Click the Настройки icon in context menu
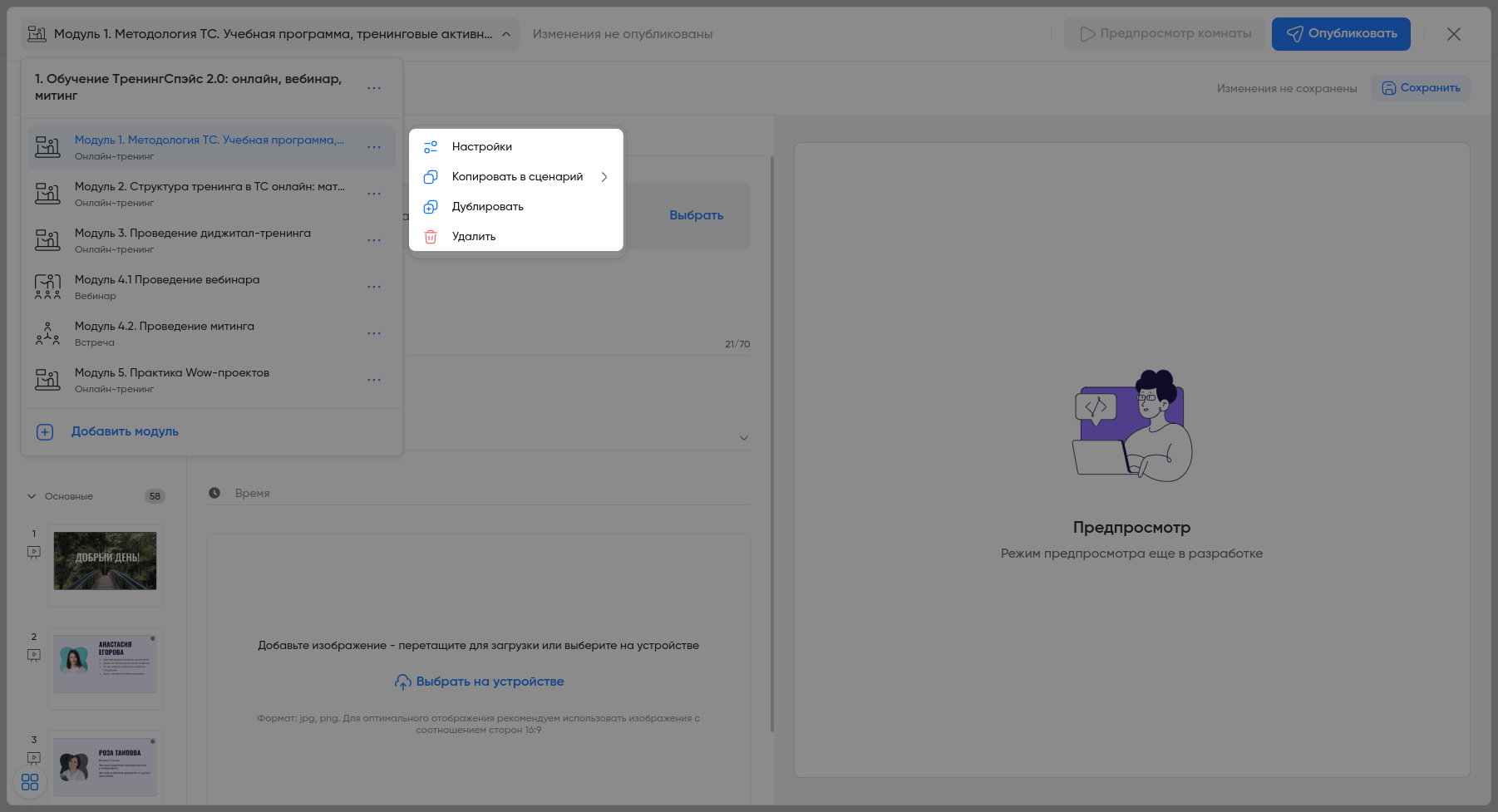 [431, 147]
